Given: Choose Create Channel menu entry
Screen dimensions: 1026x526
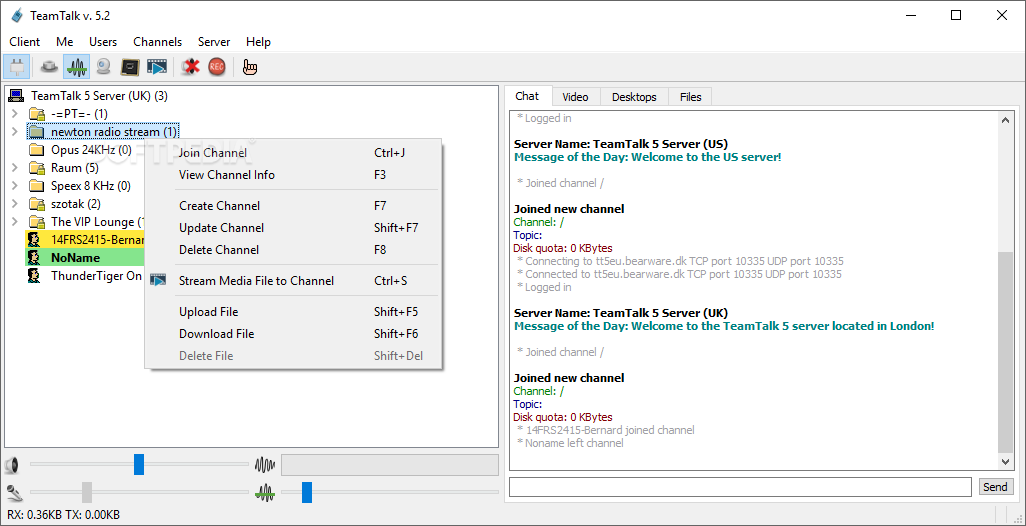Looking at the screenshot, I should 293,206.
